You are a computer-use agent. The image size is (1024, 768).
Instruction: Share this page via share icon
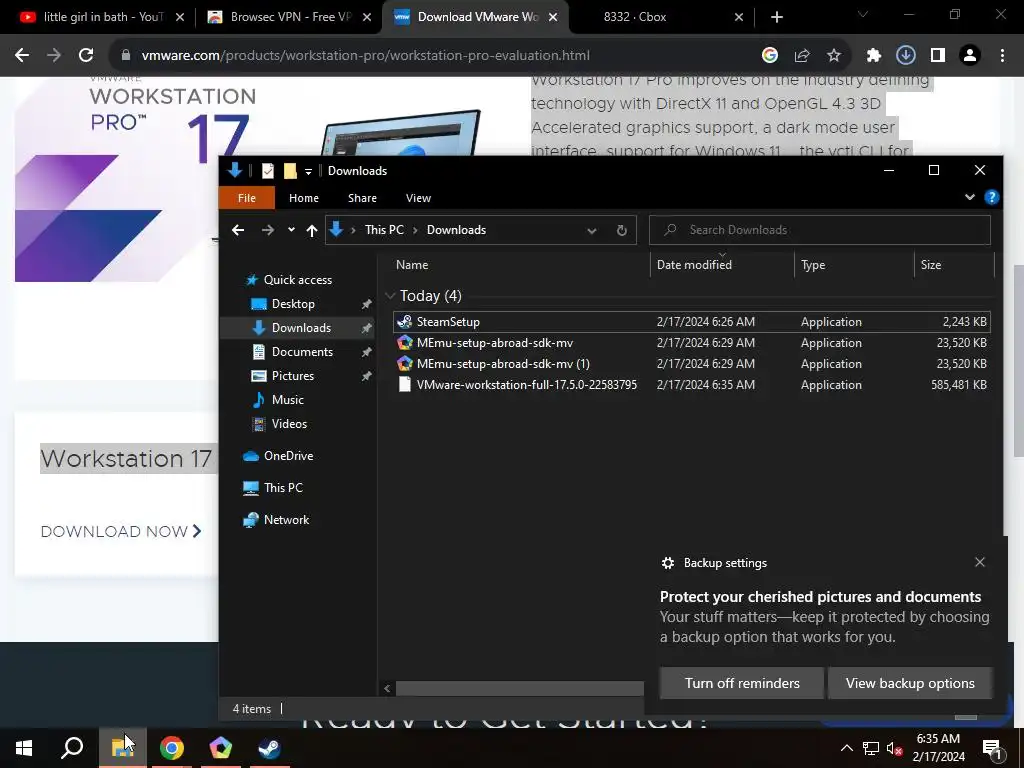[802, 56]
